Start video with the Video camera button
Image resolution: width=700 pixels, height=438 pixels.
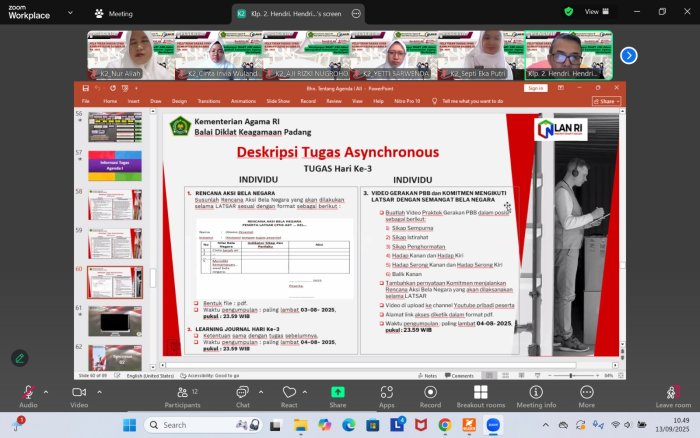tap(78, 391)
